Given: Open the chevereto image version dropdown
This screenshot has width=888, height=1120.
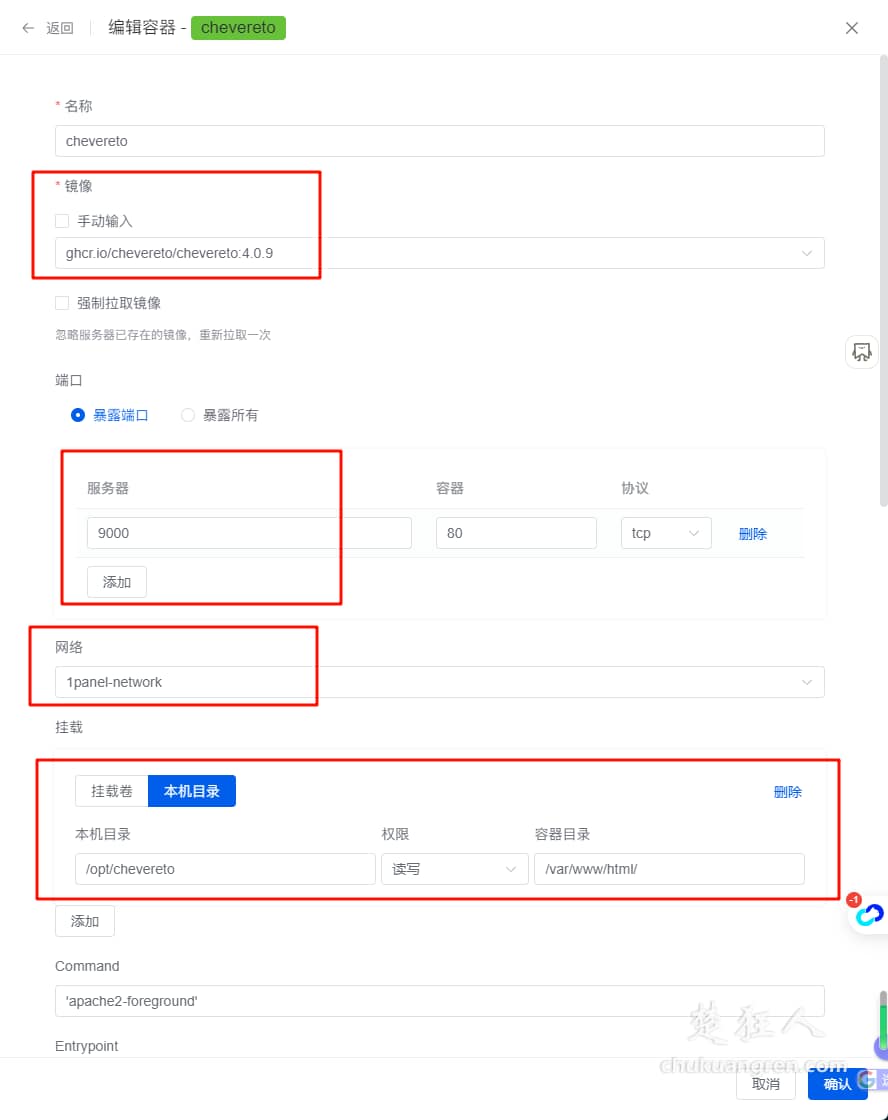Looking at the screenshot, I should 806,253.
